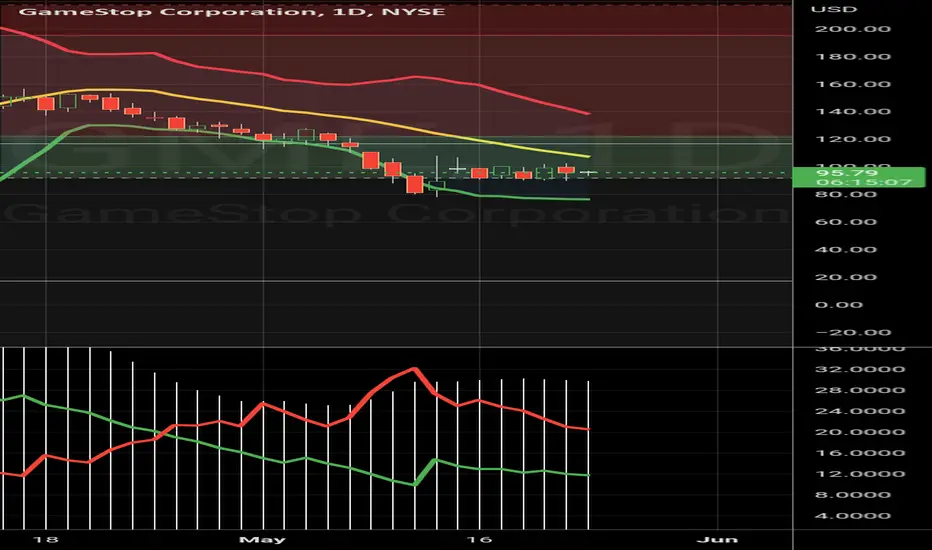Click the 12.0000 indicator axis label
This screenshot has height=550, width=932.
859,474
